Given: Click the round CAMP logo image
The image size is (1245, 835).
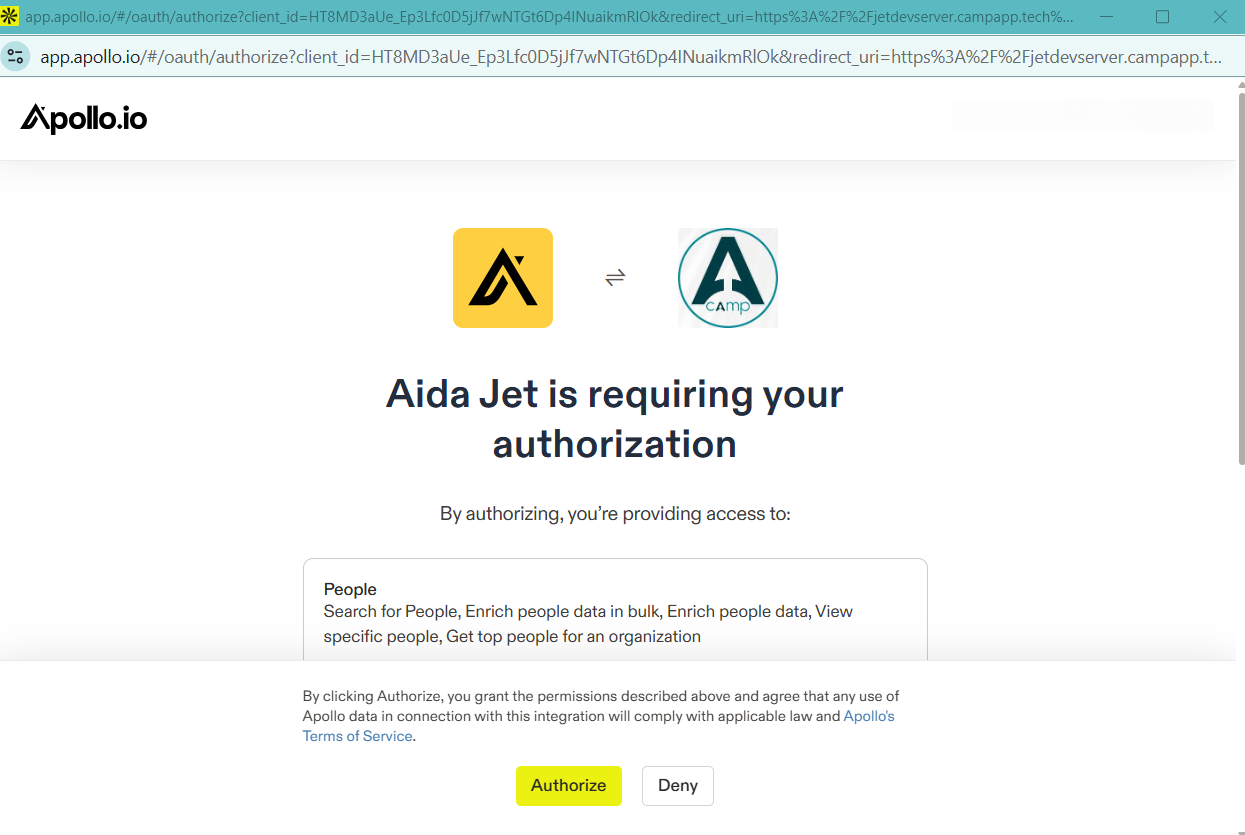Looking at the screenshot, I should pyautogui.click(x=728, y=278).
